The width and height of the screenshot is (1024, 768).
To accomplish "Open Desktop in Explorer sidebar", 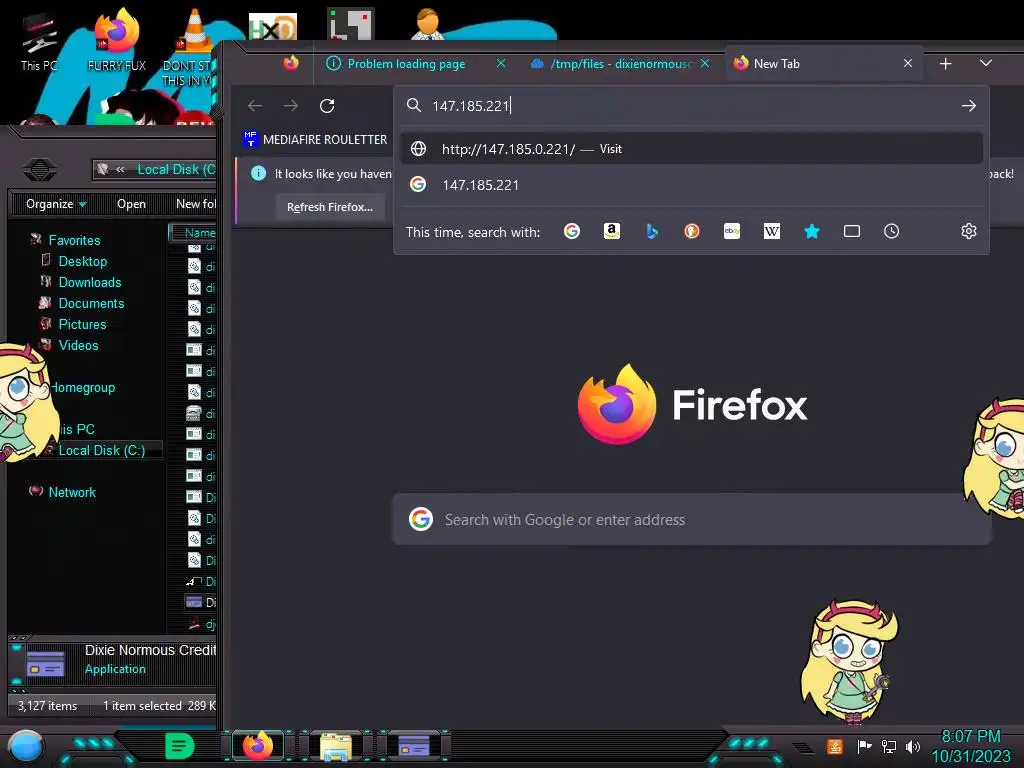I will 82,261.
